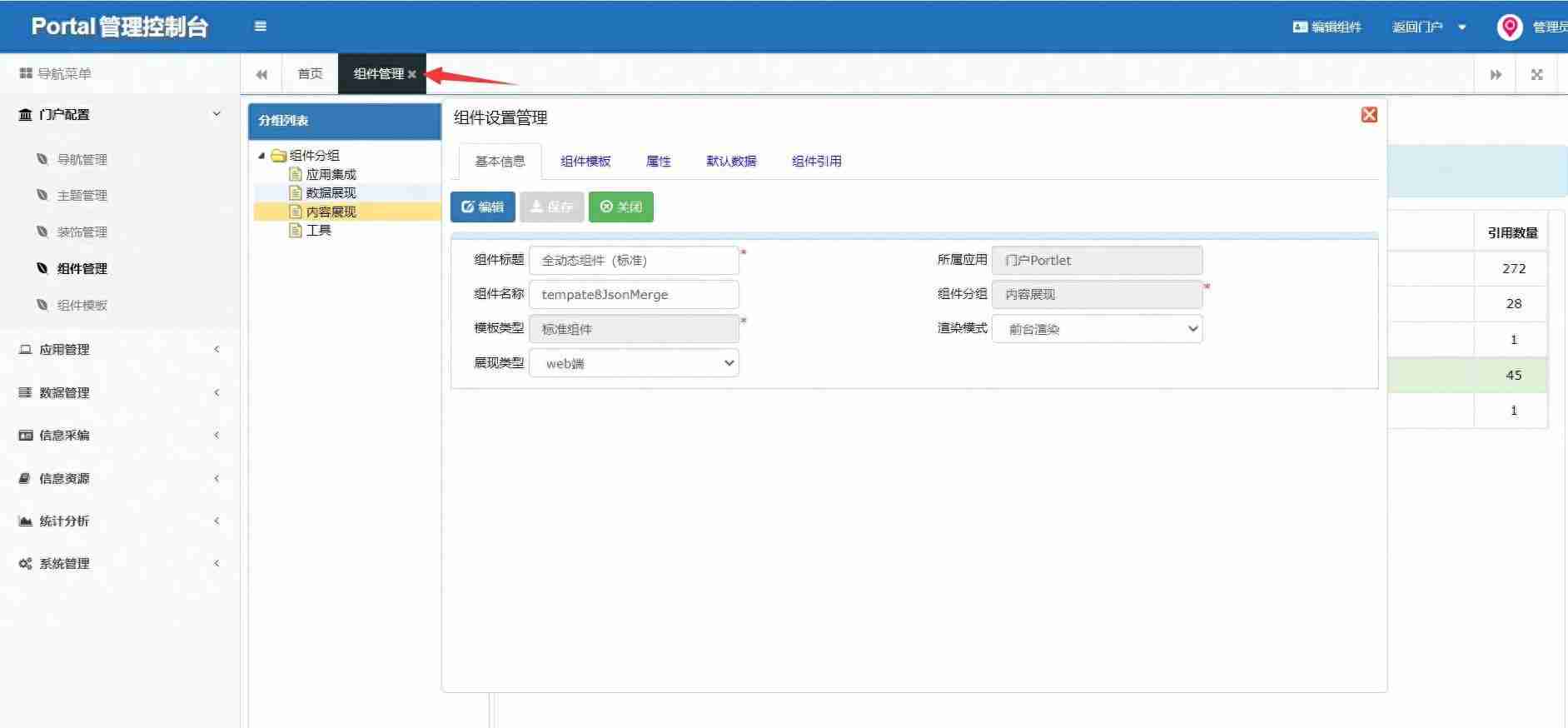Click the user avatar icon
The width and height of the screenshot is (1568, 728).
point(1510,27)
